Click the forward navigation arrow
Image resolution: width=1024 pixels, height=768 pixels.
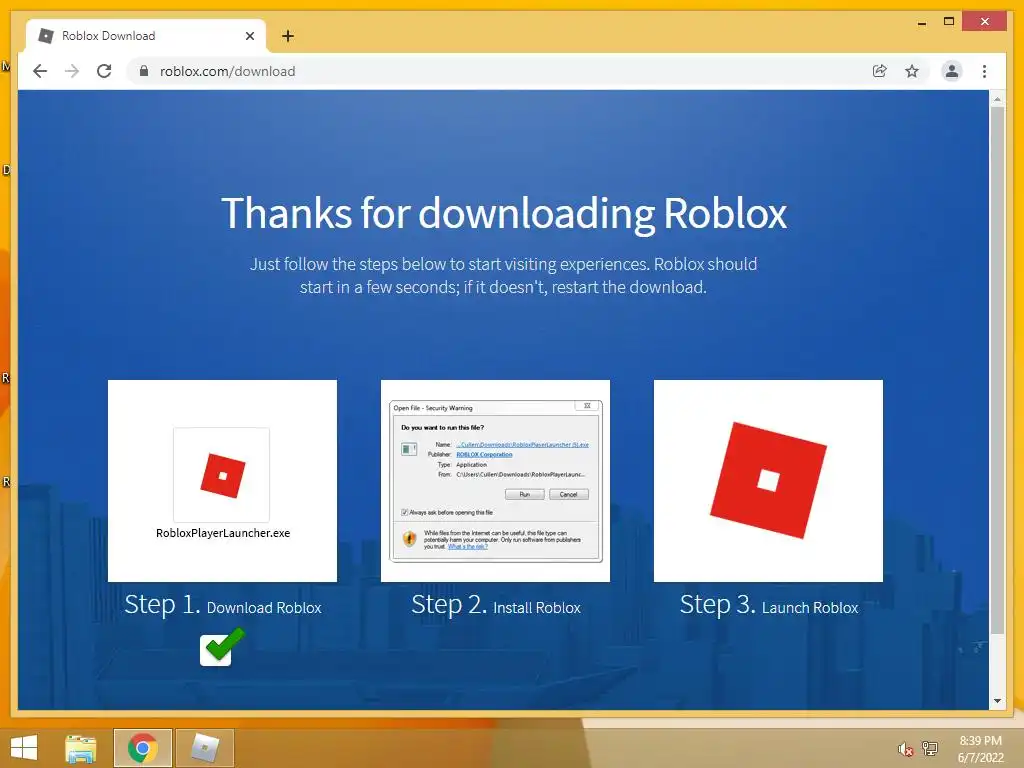click(x=72, y=71)
